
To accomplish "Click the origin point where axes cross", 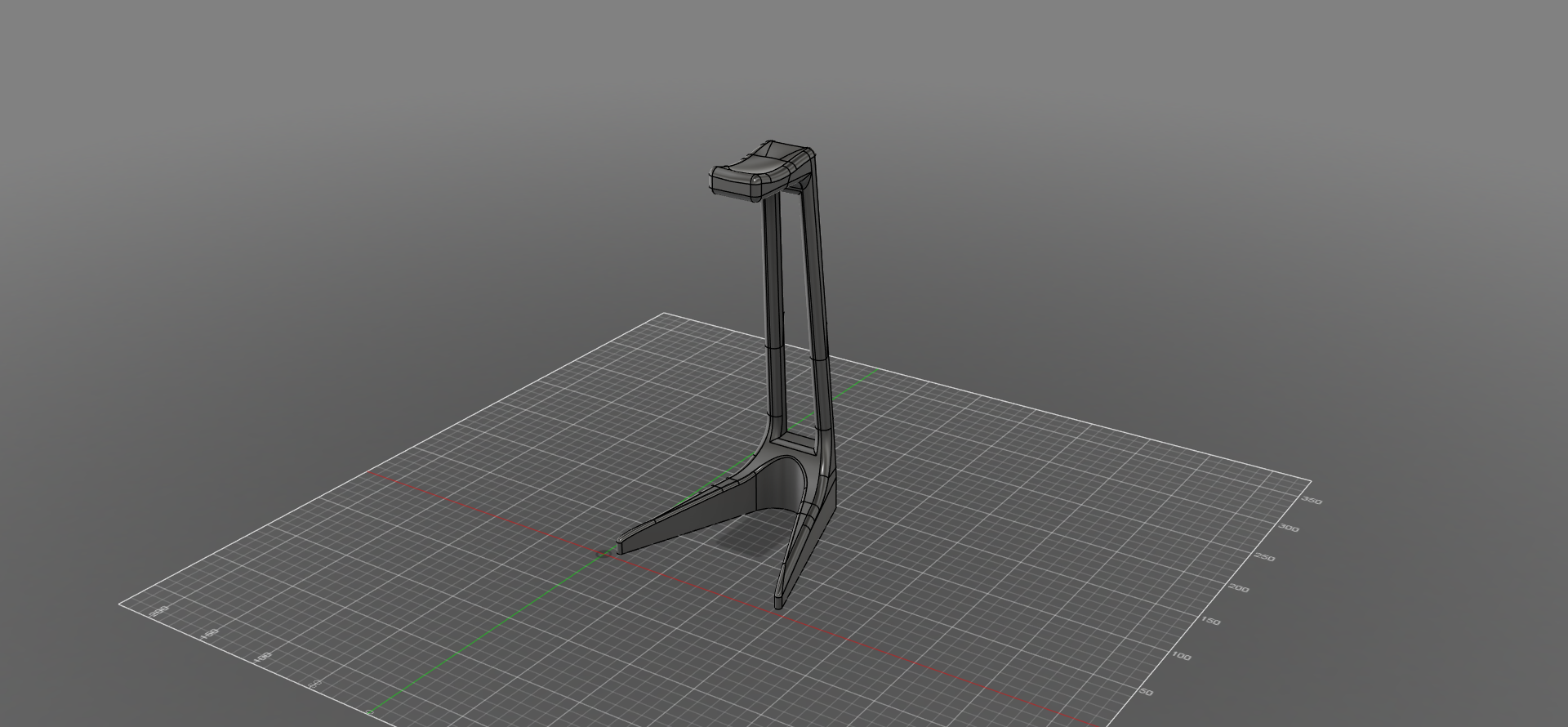I will (604, 555).
